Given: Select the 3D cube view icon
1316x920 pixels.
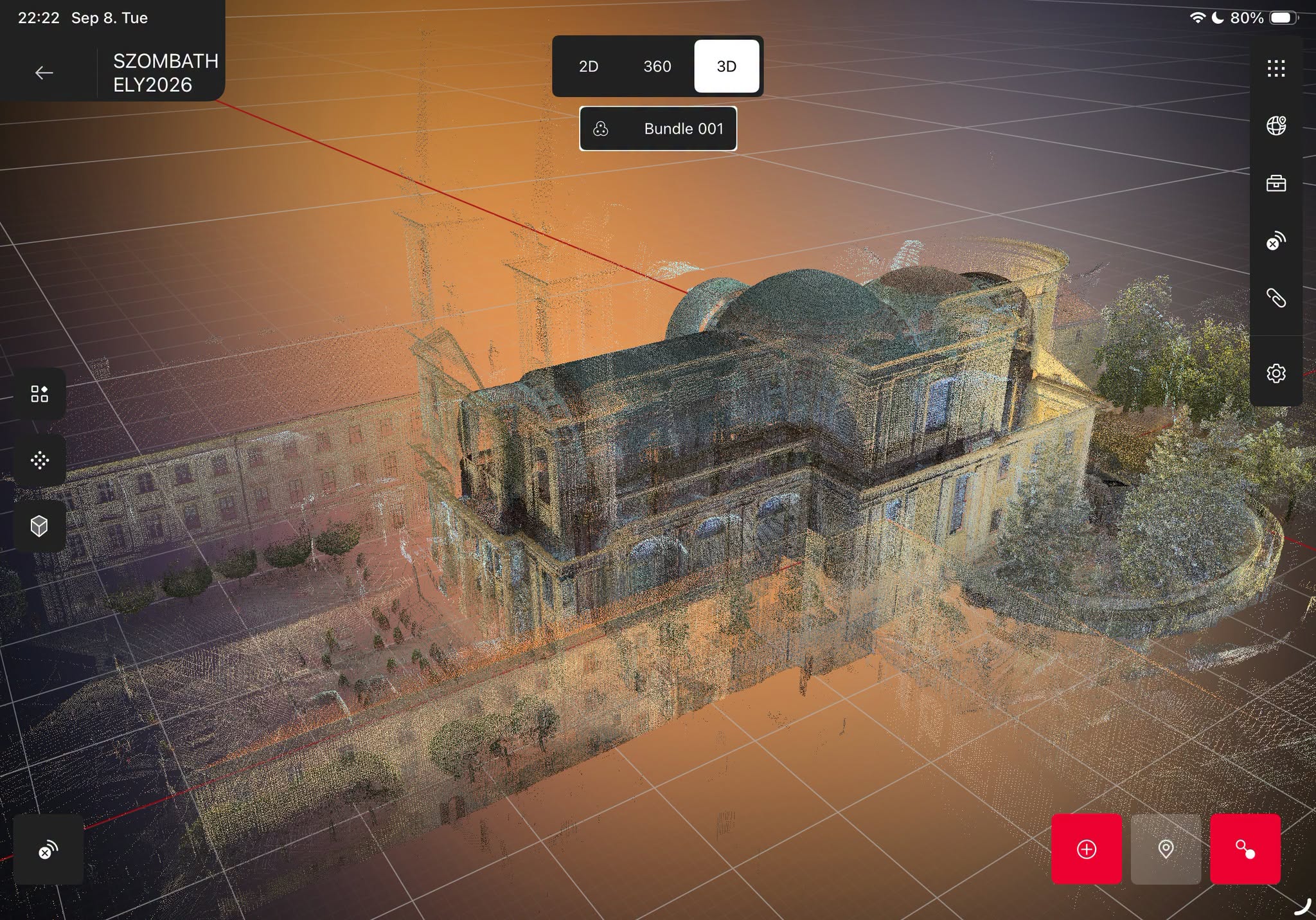Looking at the screenshot, I should pos(40,526).
